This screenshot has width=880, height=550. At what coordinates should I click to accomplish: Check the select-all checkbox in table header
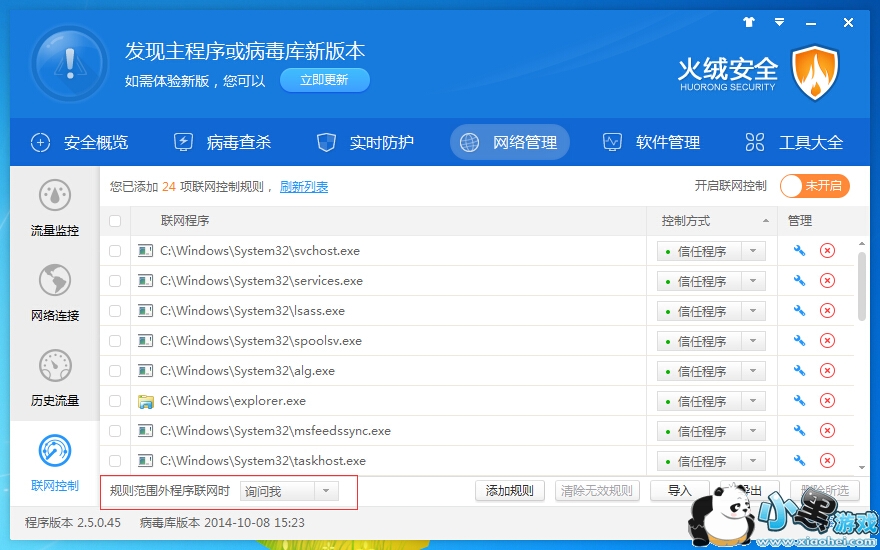115,221
